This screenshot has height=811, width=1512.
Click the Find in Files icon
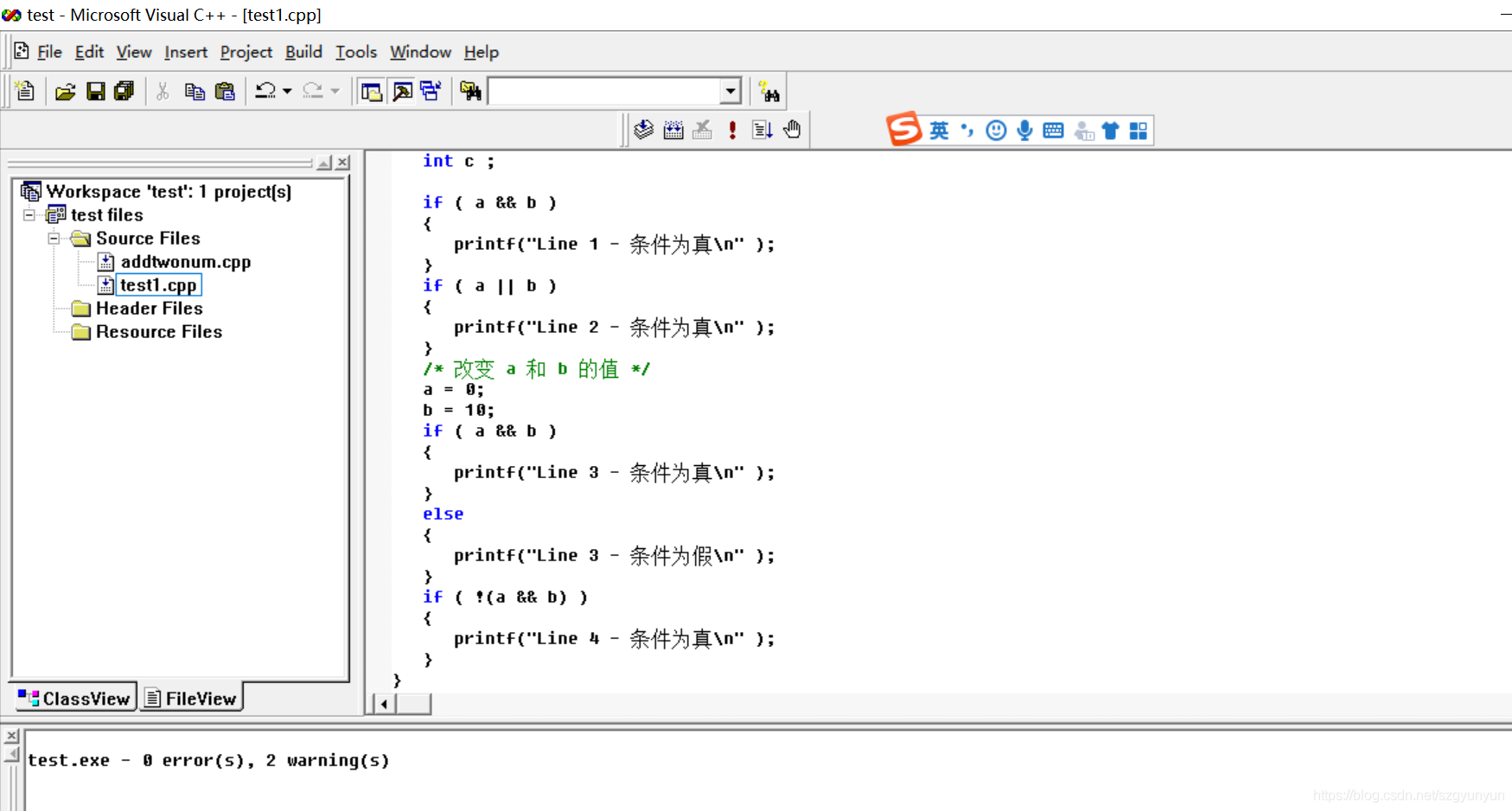pyautogui.click(x=471, y=91)
